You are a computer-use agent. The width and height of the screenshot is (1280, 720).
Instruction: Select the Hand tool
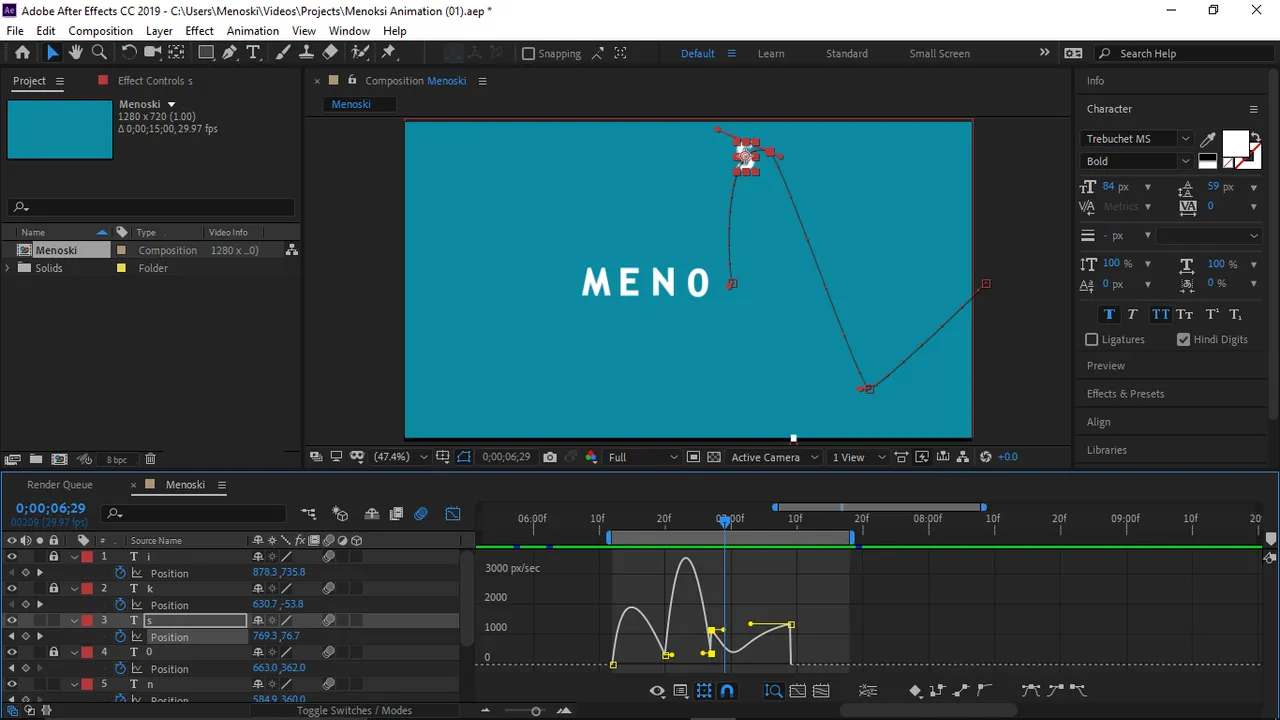click(x=75, y=53)
